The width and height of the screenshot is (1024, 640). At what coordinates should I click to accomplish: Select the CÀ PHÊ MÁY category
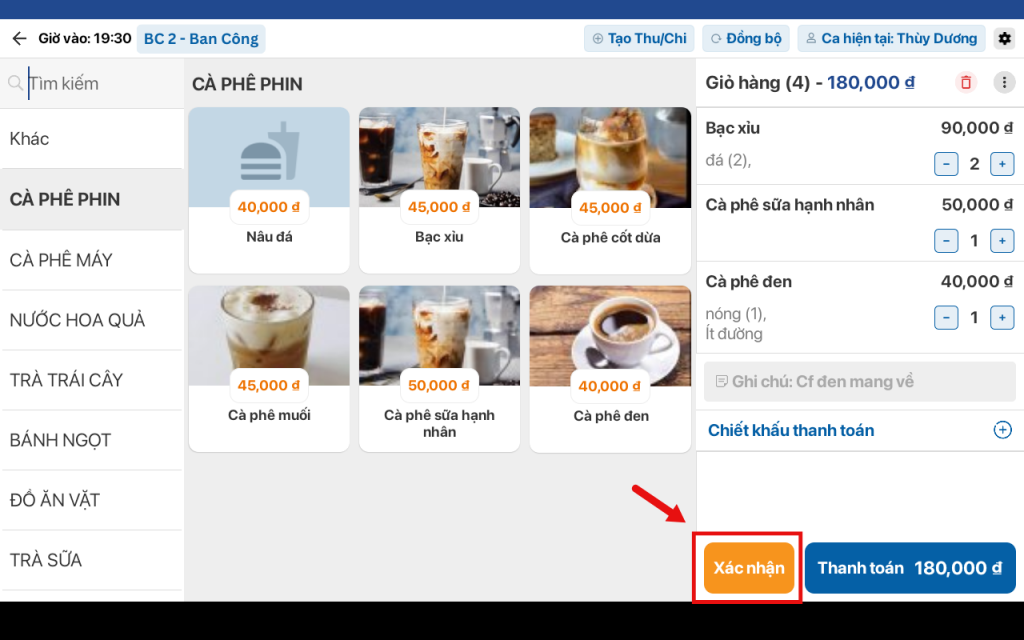62,260
